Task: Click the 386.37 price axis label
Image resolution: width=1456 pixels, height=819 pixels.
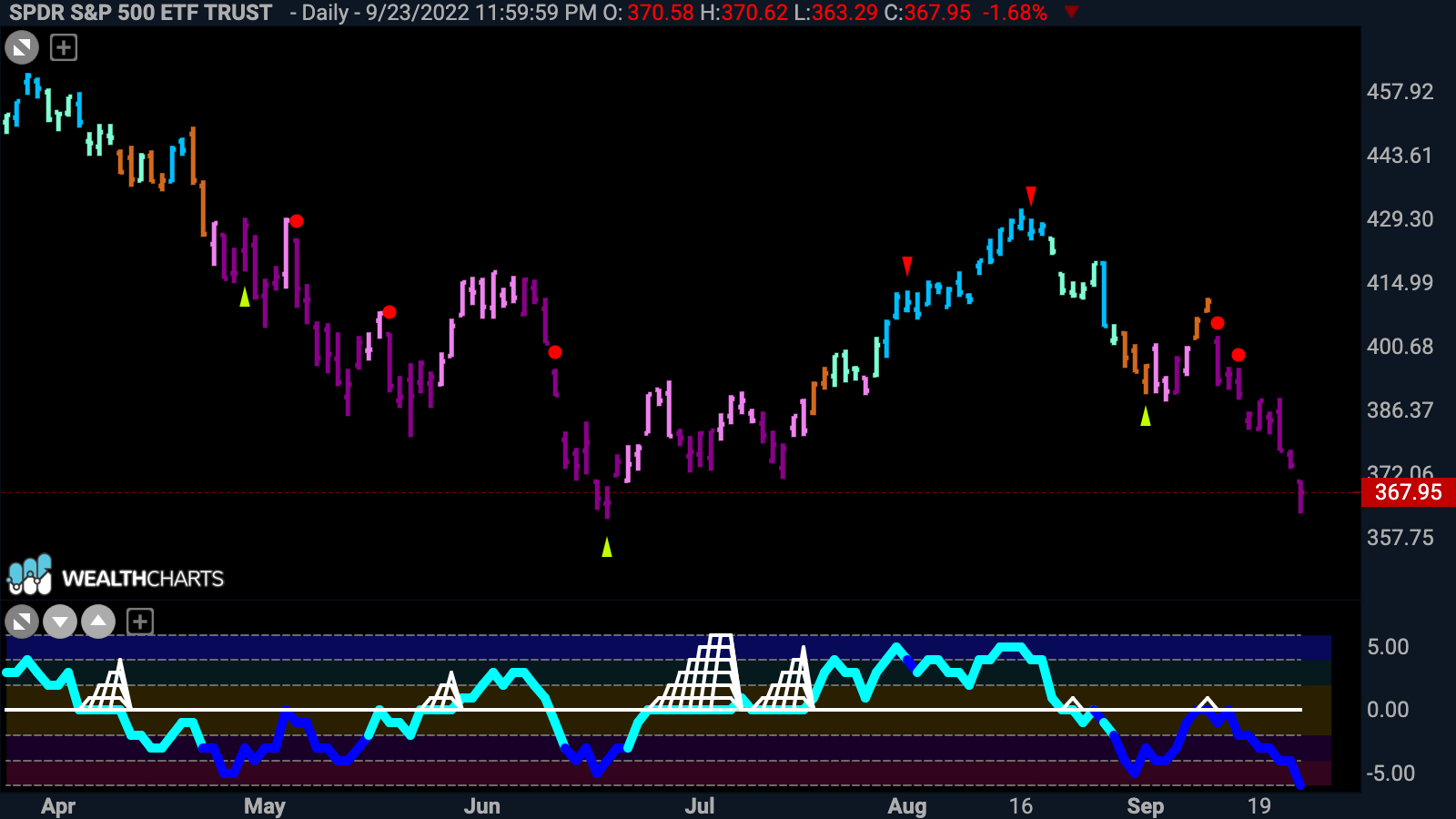Action: coord(1400,410)
